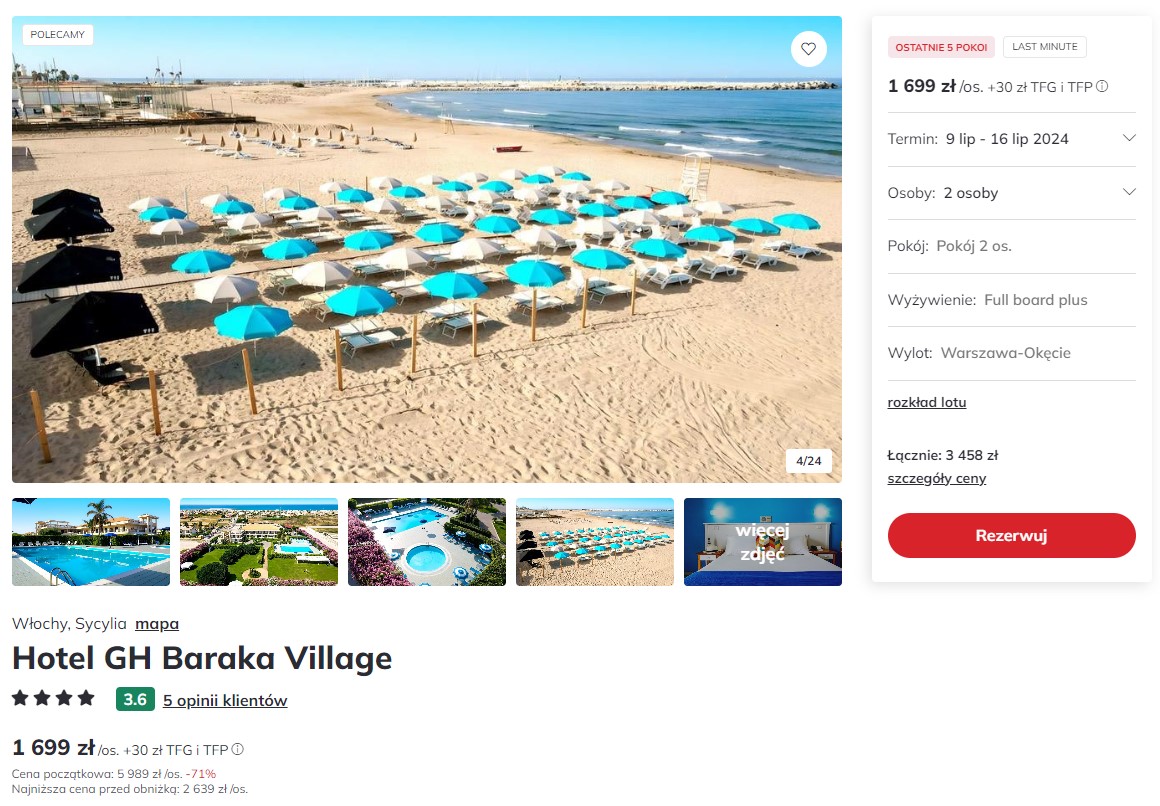Open the 5 opinii klientów reviews link

225,700
